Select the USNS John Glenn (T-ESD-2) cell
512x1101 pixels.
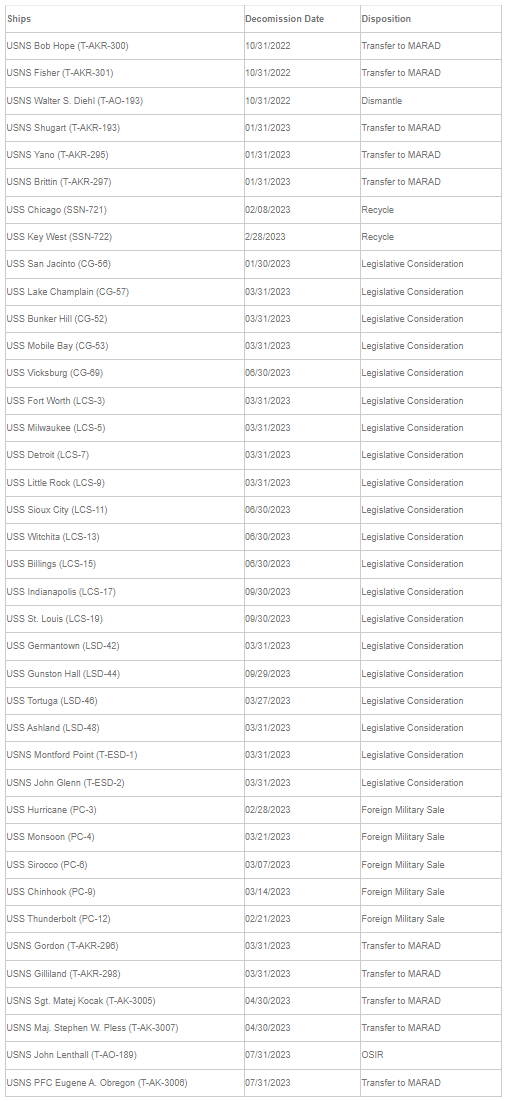point(124,783)
